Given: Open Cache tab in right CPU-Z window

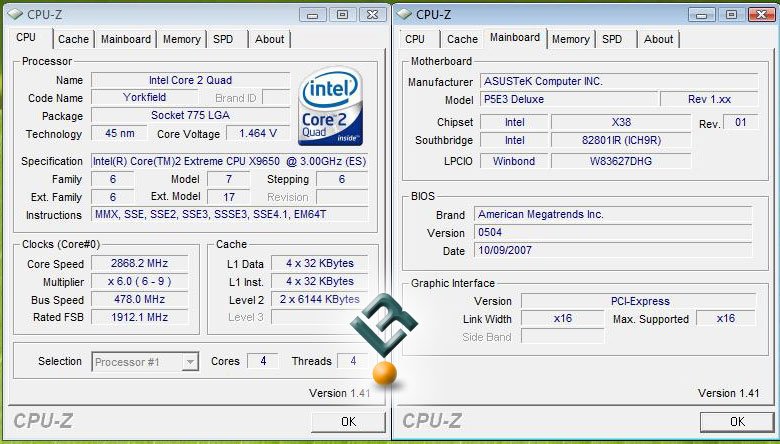Looking at the screenshot, I should [462, 39].
